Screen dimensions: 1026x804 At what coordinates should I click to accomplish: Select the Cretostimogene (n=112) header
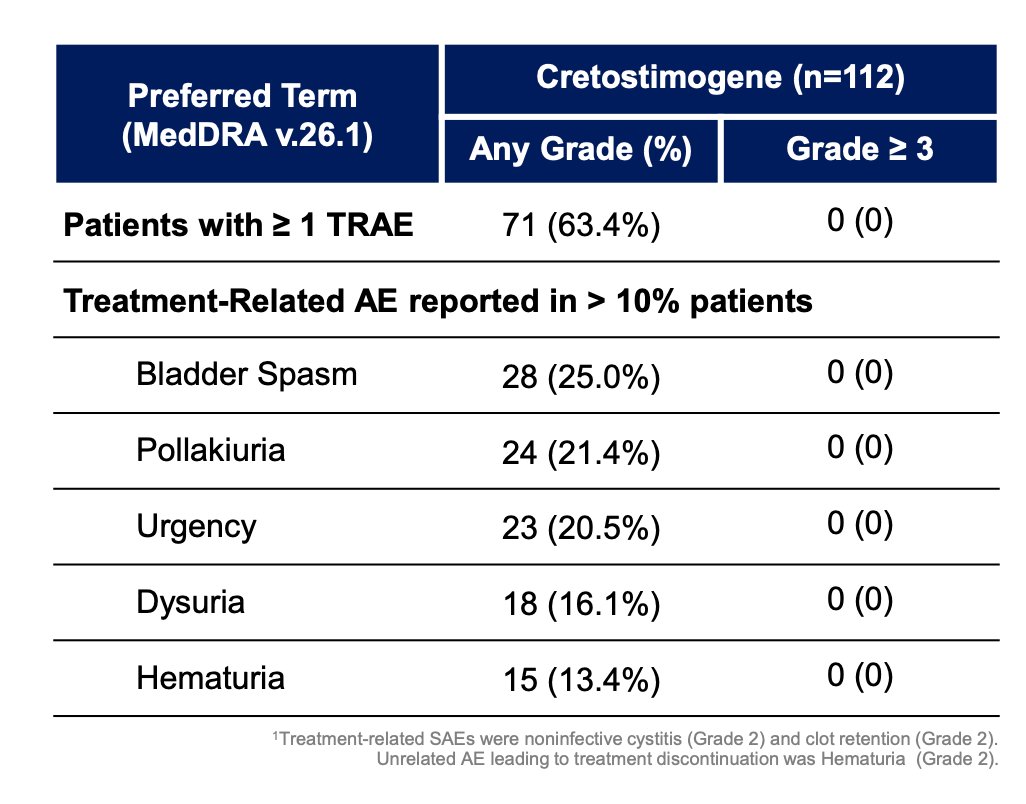(720, 79)
